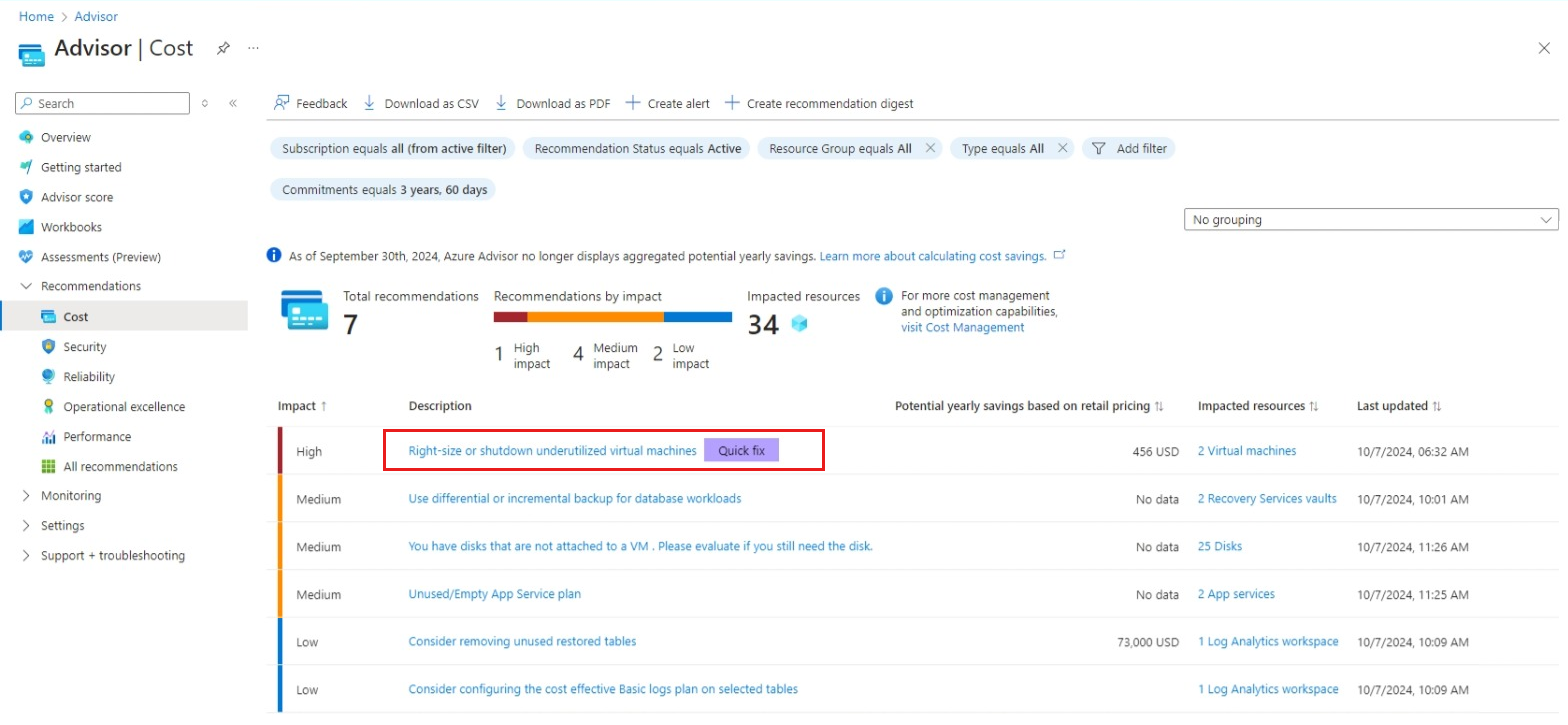Viewport: 1568px width, 725px height.
Task: Click Subscription equals all filter pill
Action: tap(394, 148)
